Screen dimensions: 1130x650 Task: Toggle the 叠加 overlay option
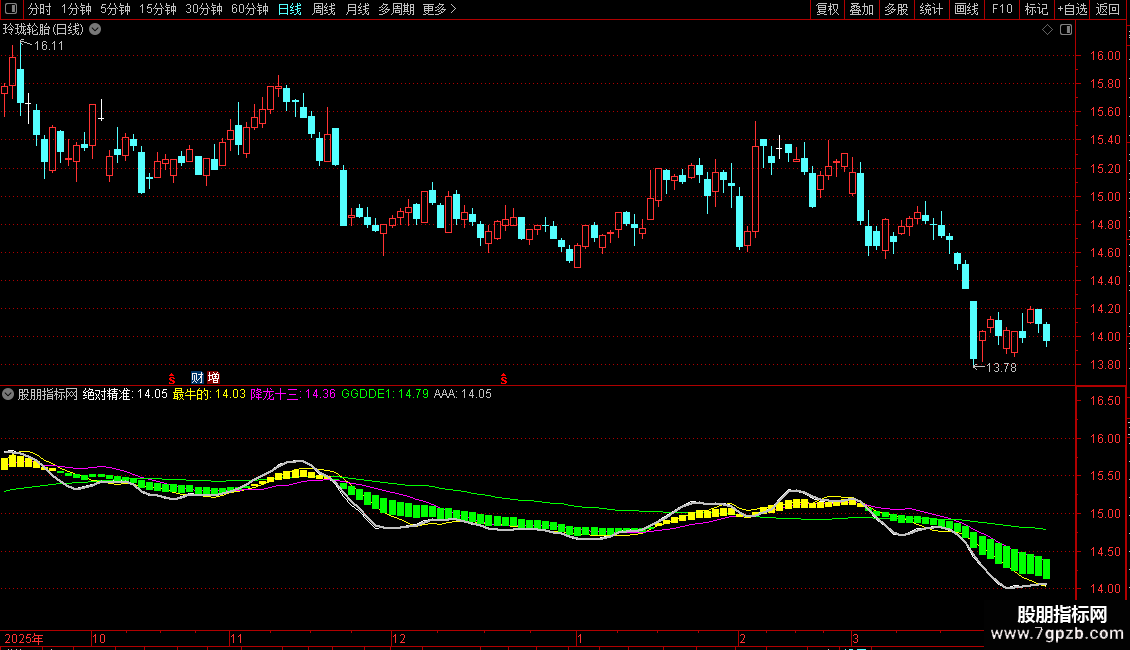click(x=862, y=9)
